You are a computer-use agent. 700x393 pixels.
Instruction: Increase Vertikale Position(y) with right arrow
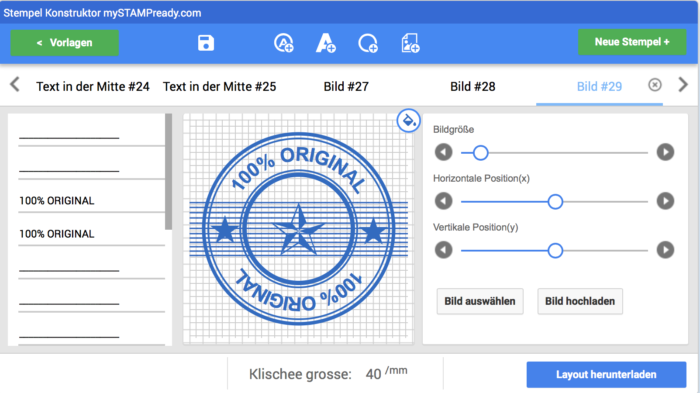click(x=665, y=250)
